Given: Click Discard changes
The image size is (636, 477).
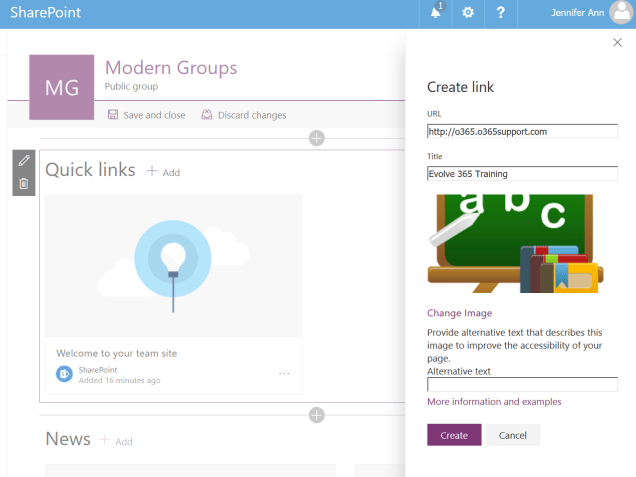Looking at the screenshot, I should [244, 115].
